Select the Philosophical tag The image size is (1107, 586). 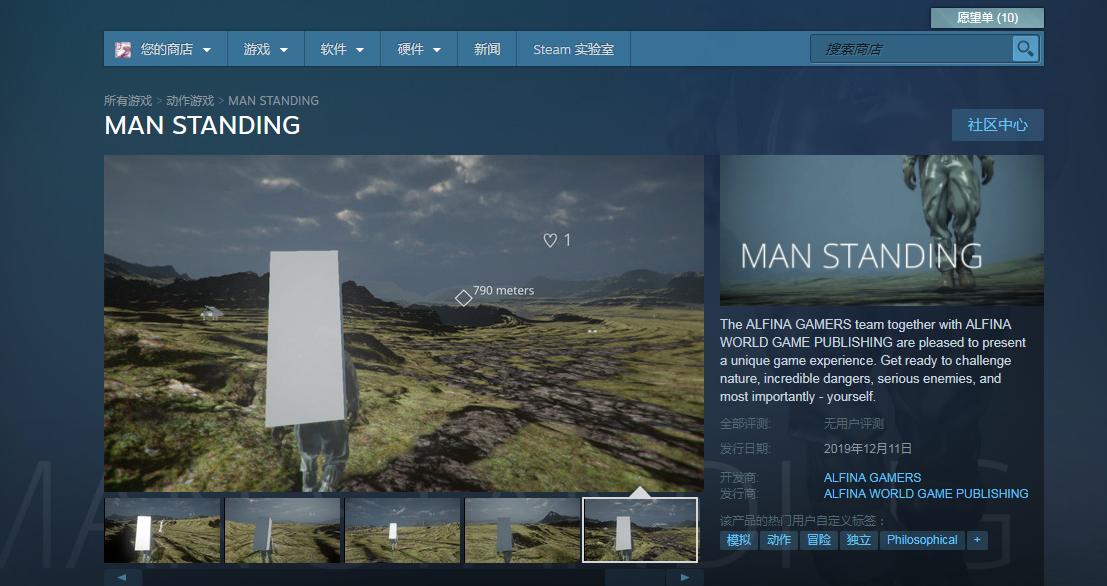(x=922, y=540)
